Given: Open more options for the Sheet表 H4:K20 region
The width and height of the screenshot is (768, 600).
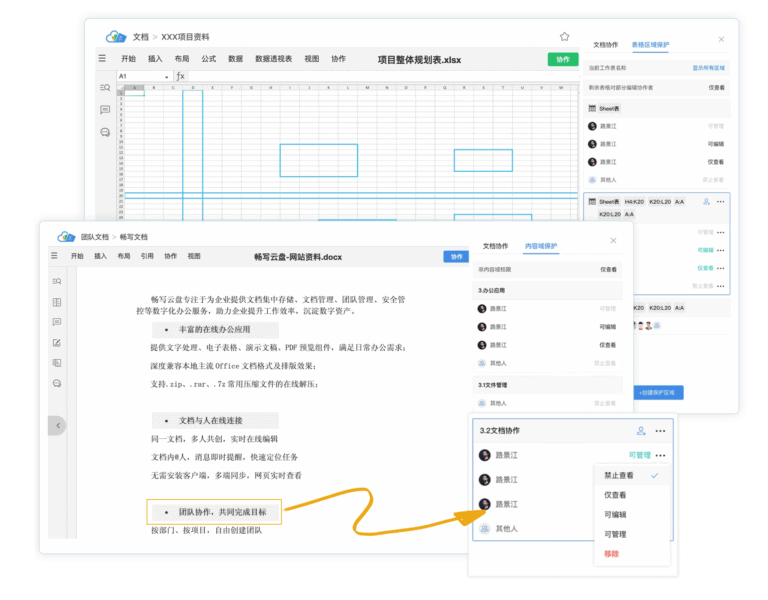Looking at the screenshot, I should pos(720,202).
